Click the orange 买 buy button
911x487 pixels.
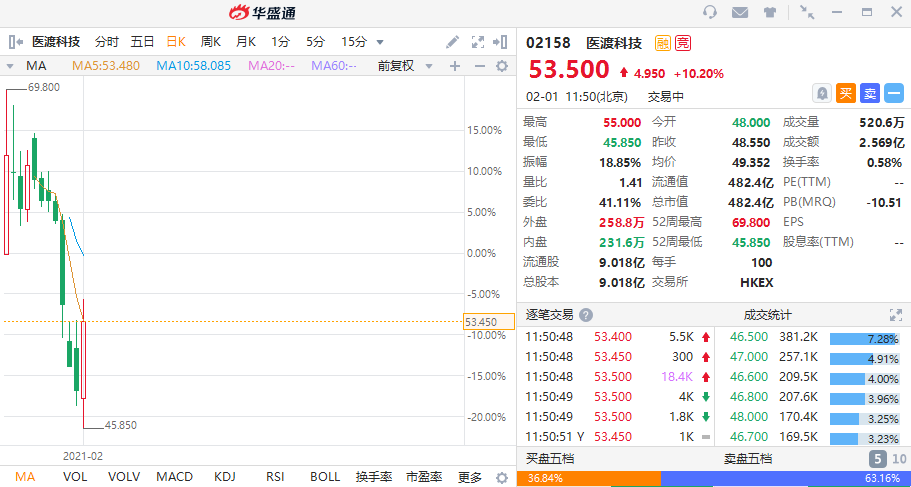846,93
